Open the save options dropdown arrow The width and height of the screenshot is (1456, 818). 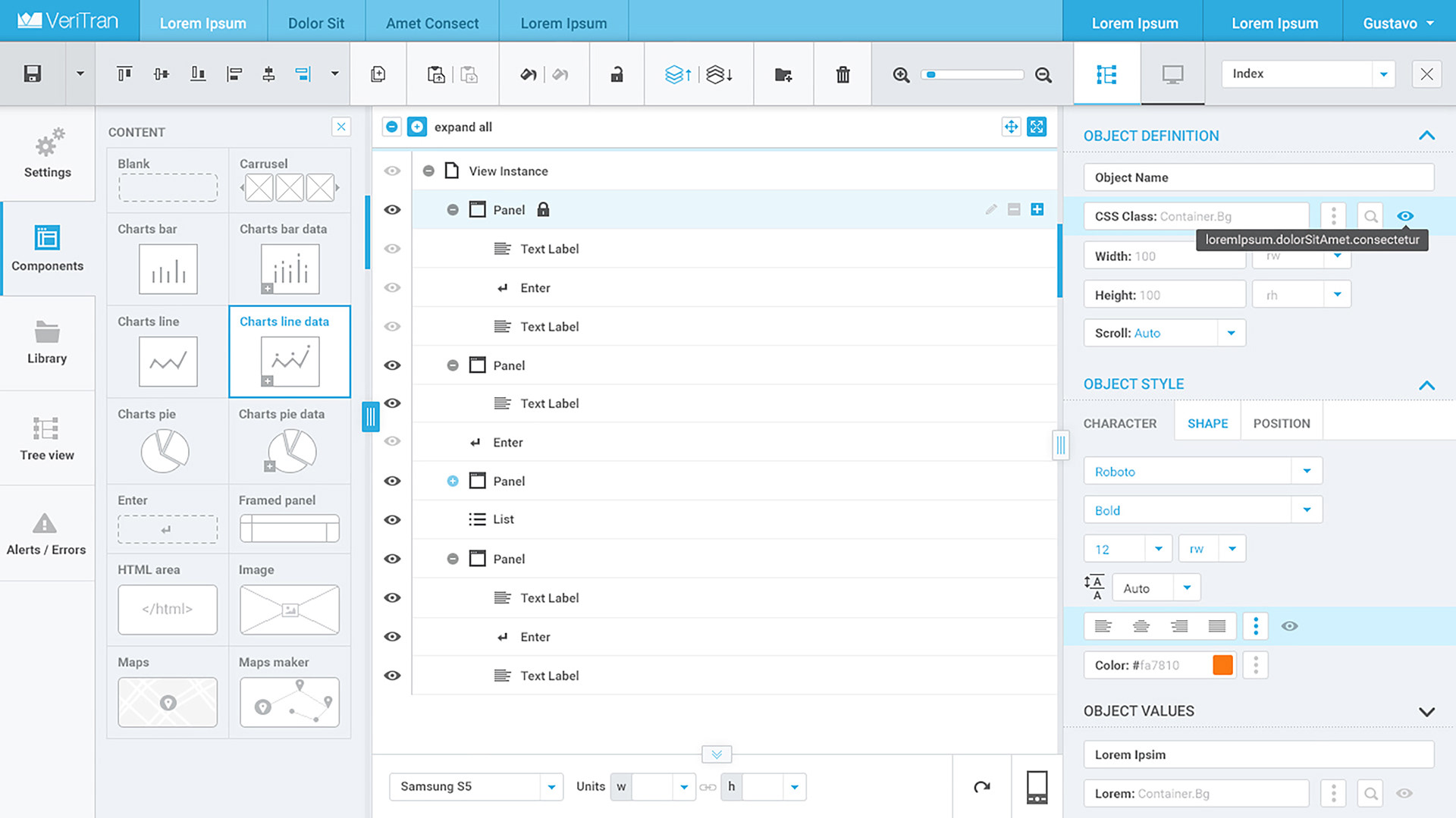pyautogui.click(x=80, y=74)
